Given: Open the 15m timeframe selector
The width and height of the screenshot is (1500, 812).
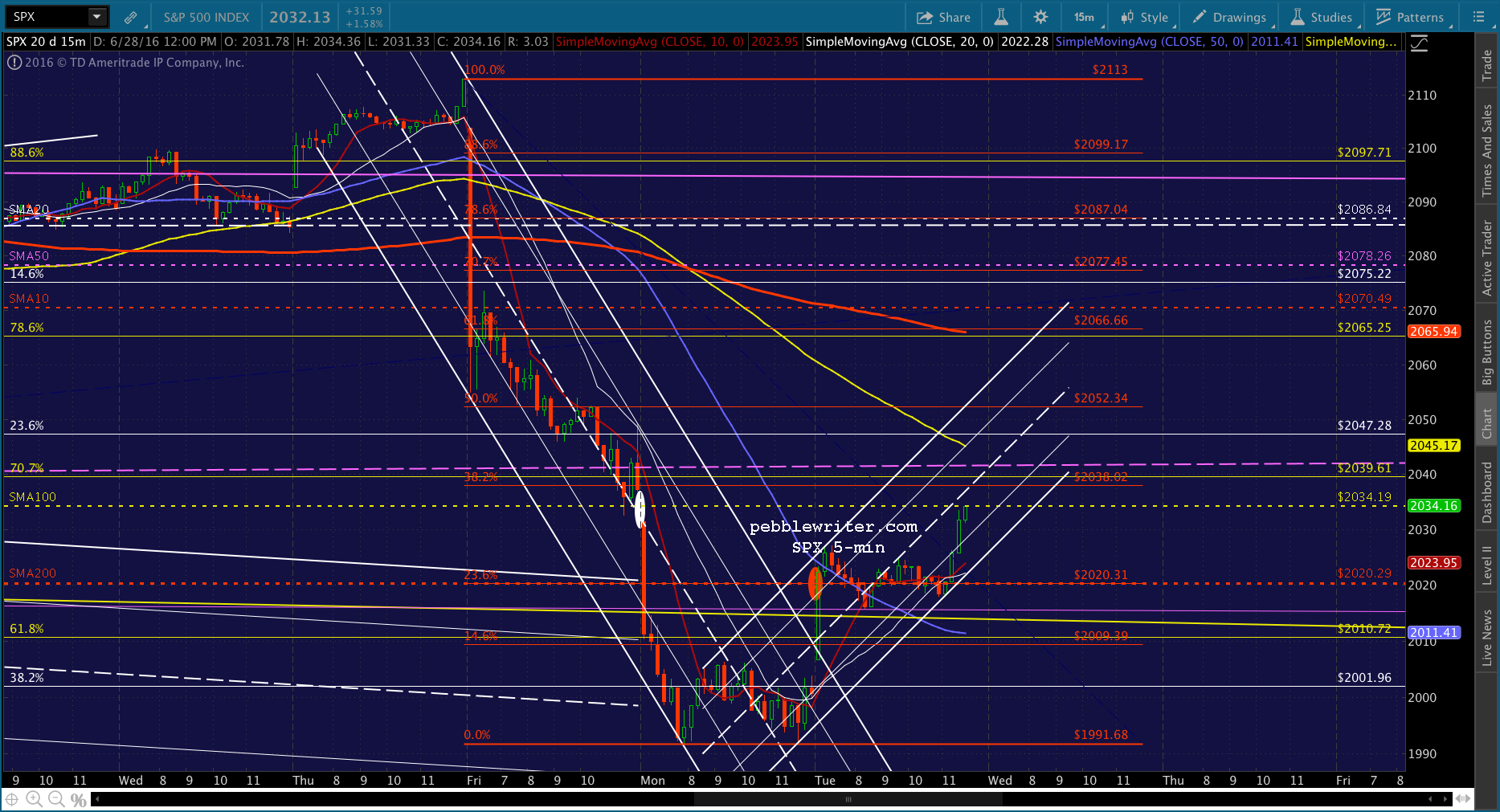Looking at the screenshot, I should [1086, 17].
